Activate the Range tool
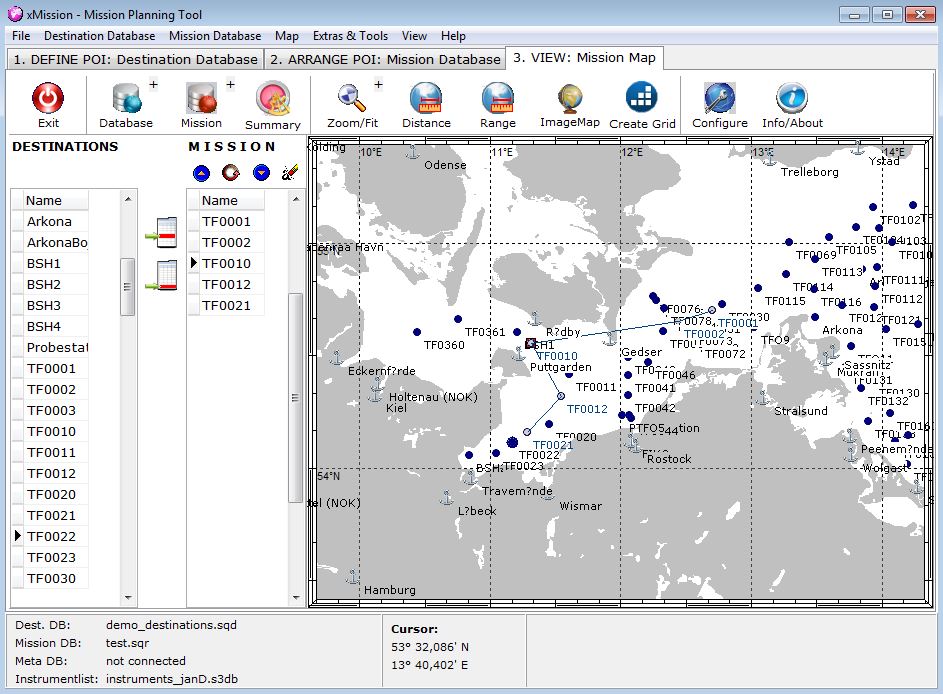943x694 pixels. (x=497, y=99)
